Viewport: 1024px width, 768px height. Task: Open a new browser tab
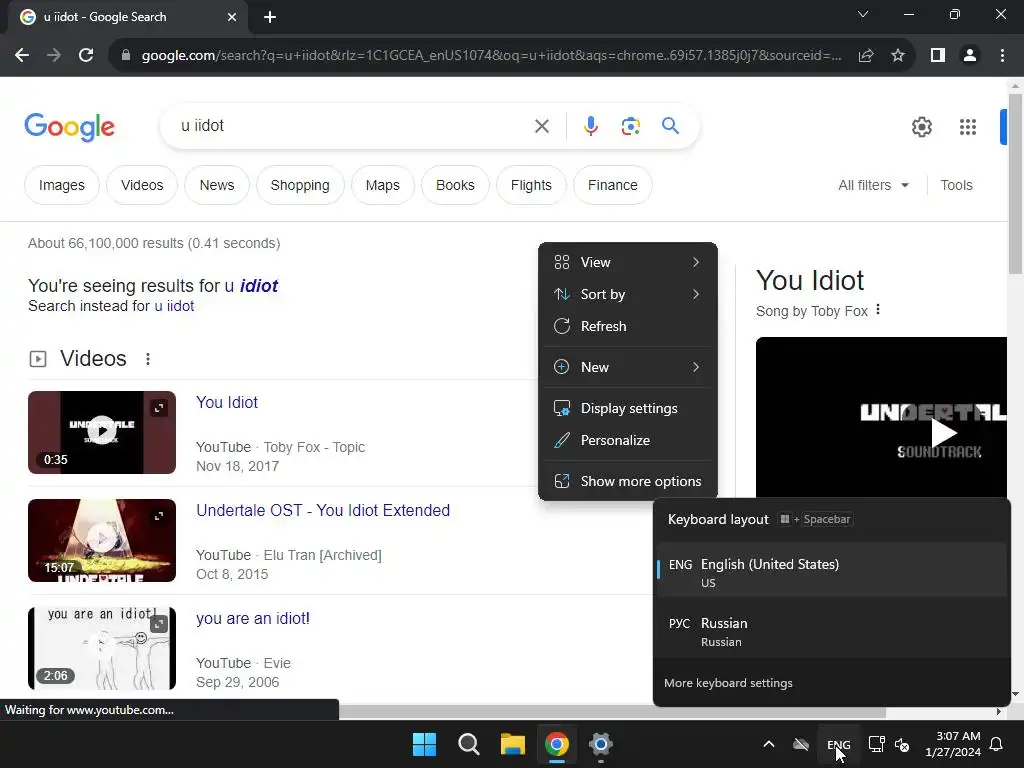click(270, 17)
